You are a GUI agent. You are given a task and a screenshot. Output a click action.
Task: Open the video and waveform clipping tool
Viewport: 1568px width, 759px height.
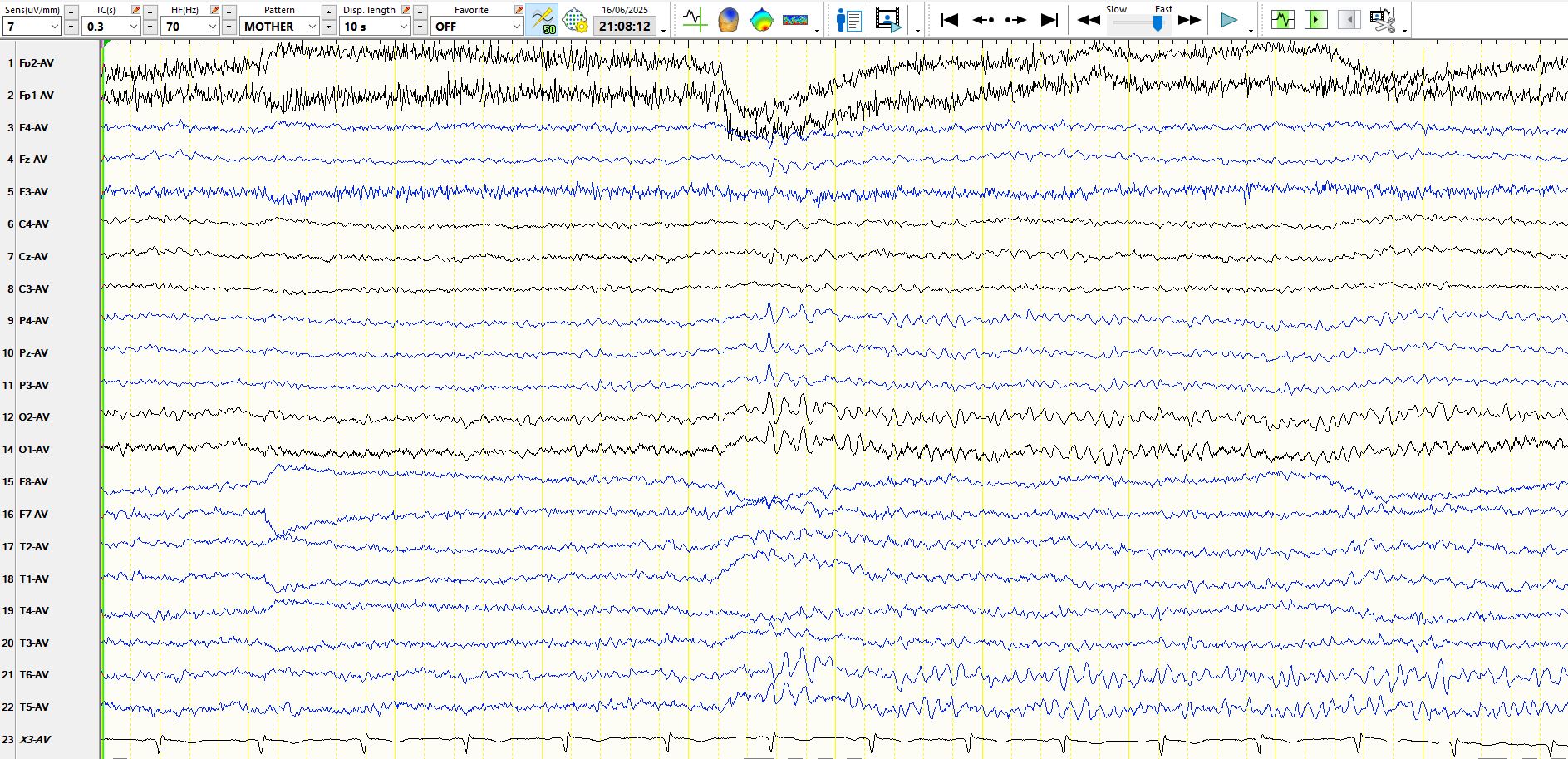(1383, 20)
